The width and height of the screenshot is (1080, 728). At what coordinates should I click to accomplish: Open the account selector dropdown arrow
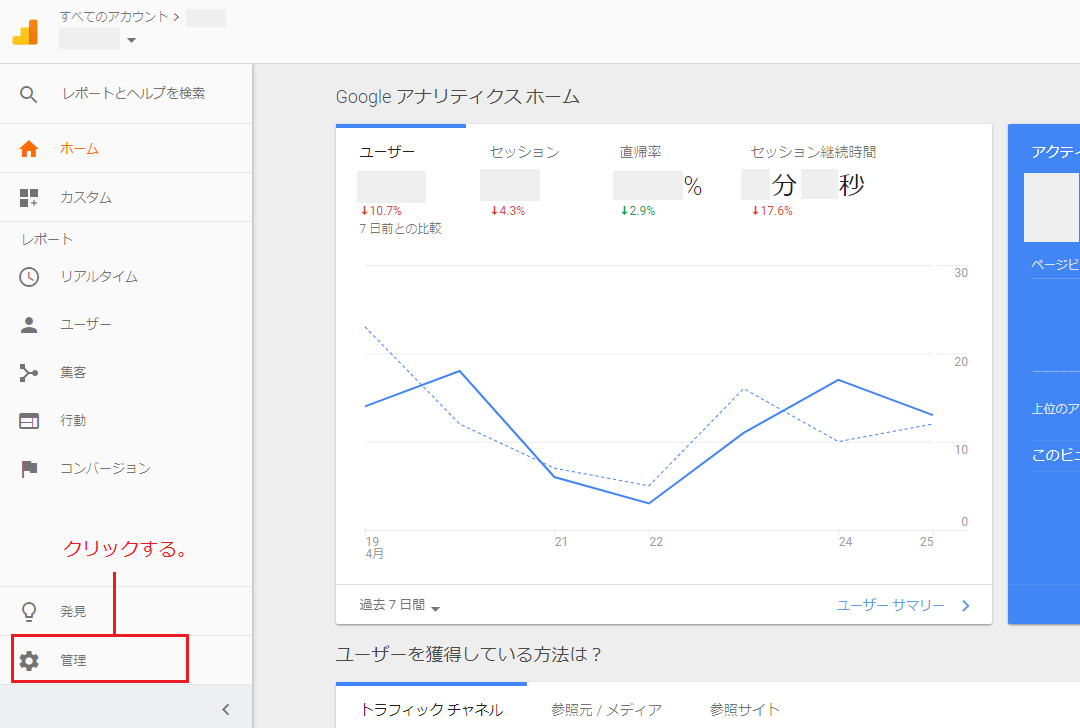(132, 40)
